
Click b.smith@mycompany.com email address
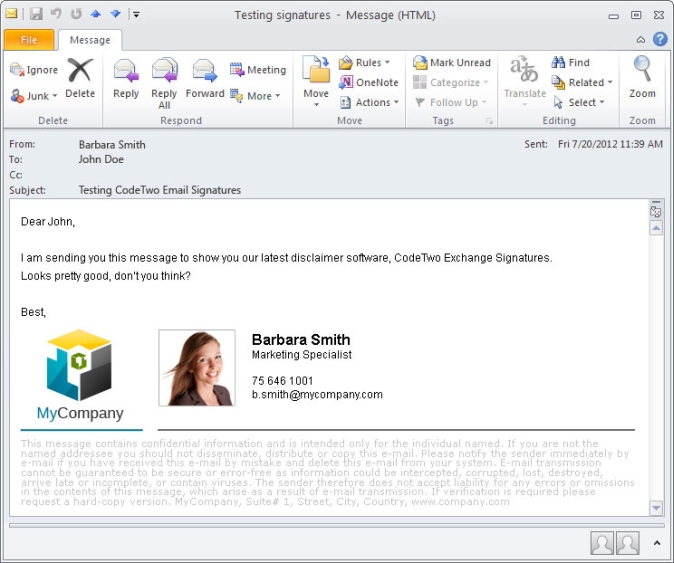(x=317, y=395)
